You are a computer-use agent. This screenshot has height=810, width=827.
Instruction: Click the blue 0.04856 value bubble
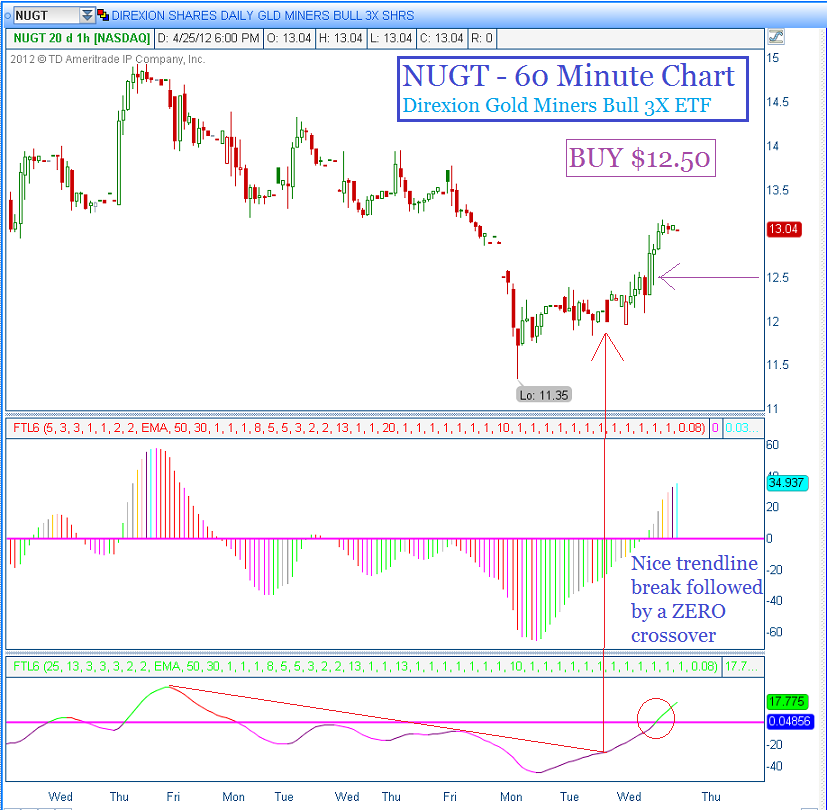click(x=789, y=721)
